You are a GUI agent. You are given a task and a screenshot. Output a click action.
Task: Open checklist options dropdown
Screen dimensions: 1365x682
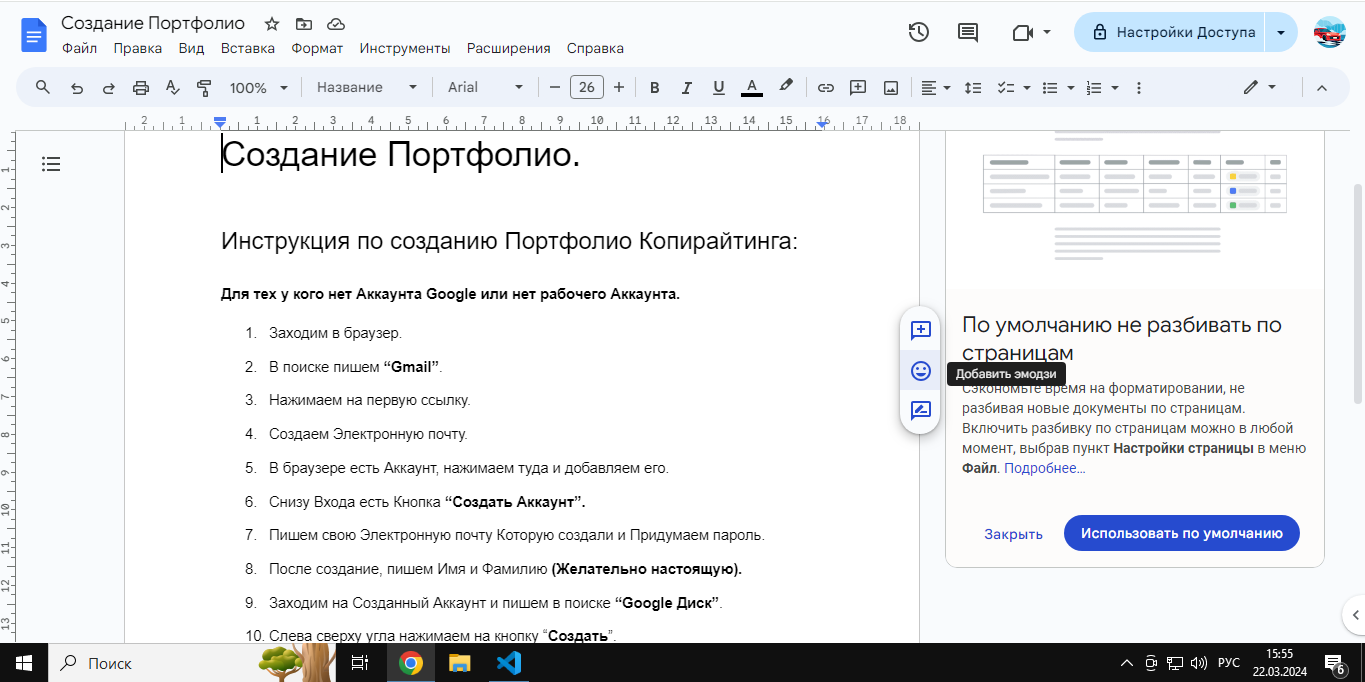pos(1014,87)
